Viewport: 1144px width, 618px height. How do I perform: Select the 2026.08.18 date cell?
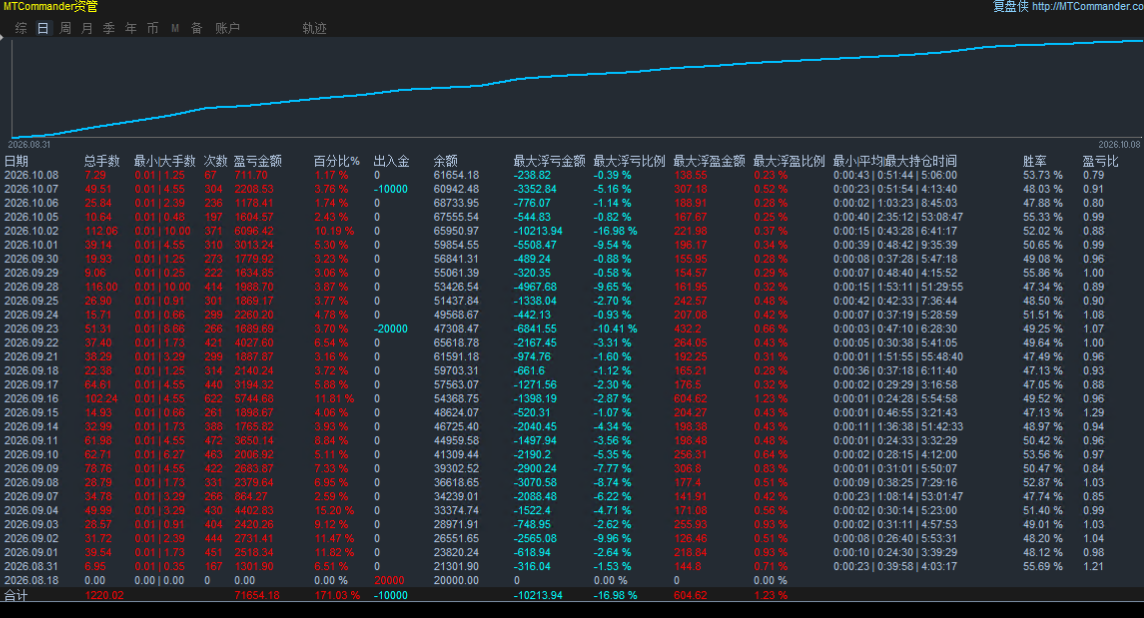pos(31,580)
